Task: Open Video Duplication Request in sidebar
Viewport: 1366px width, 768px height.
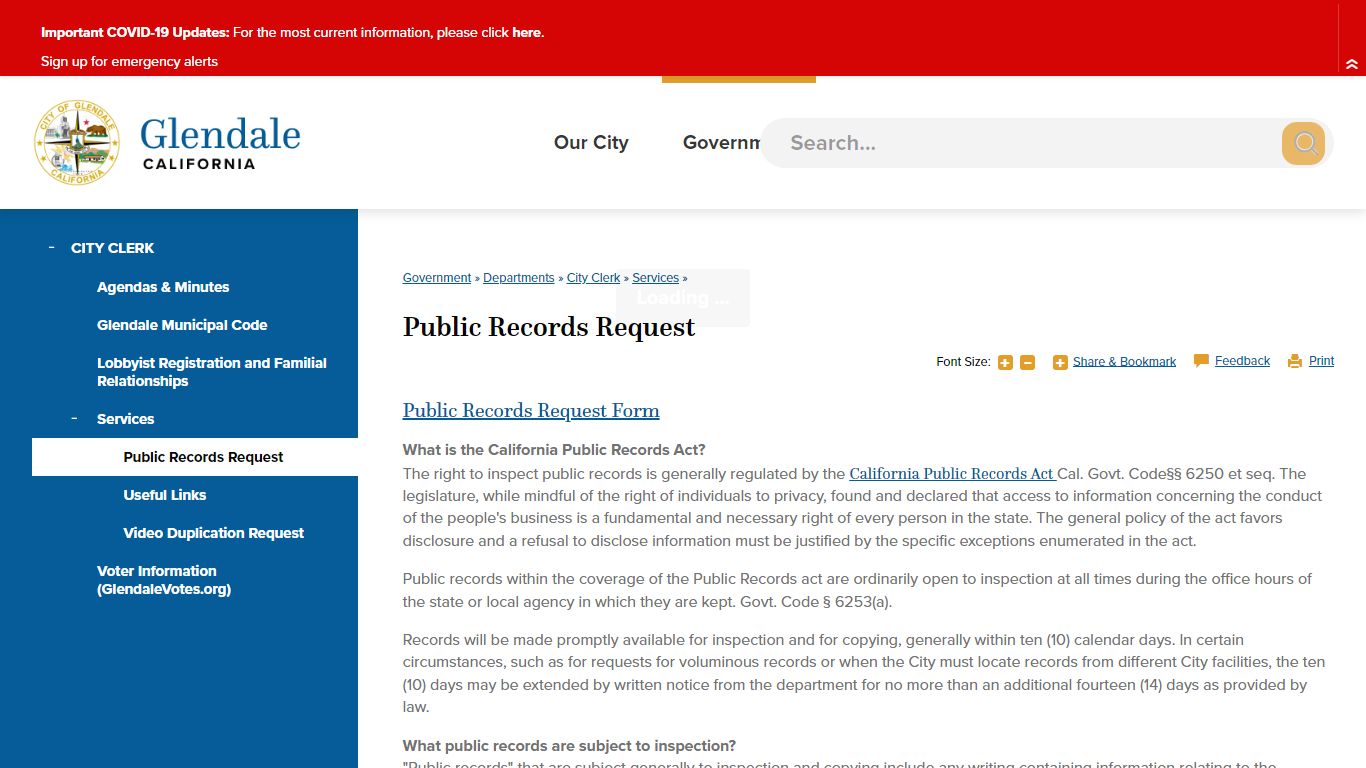Action: [214, 533]
